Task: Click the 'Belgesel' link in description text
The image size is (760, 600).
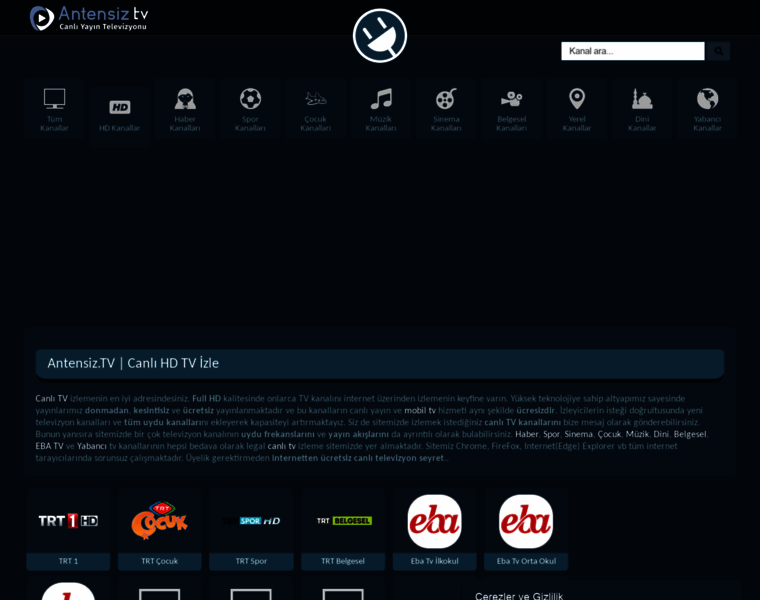Action: (x=690, y=434)
